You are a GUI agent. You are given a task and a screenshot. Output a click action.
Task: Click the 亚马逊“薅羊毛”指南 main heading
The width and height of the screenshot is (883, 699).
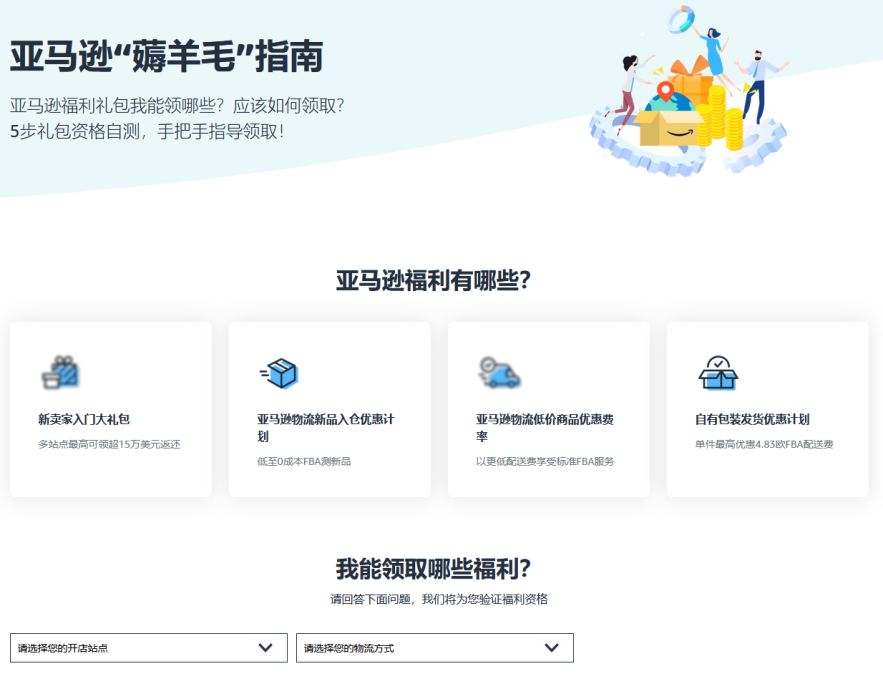click(x=166, y=56)
